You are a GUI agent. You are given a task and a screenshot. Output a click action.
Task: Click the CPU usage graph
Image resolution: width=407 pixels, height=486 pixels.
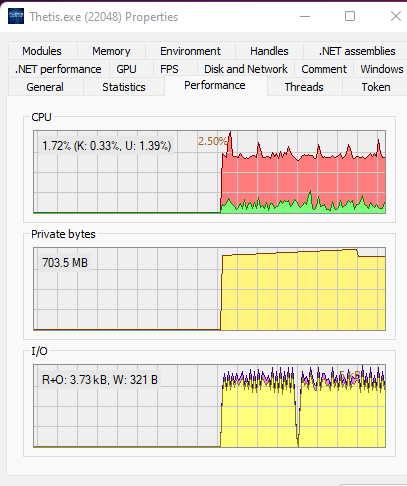210,172
